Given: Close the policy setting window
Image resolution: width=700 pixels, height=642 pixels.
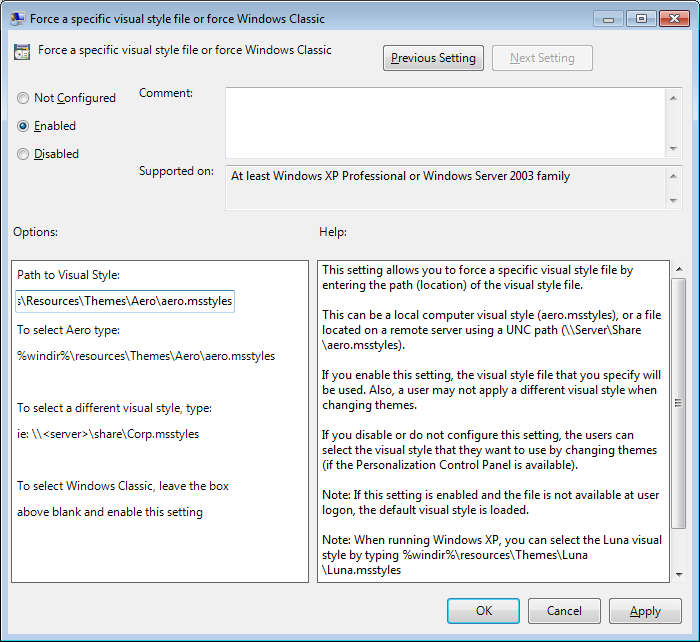Looking at the screenshot, I should click(x=672, y=18).
